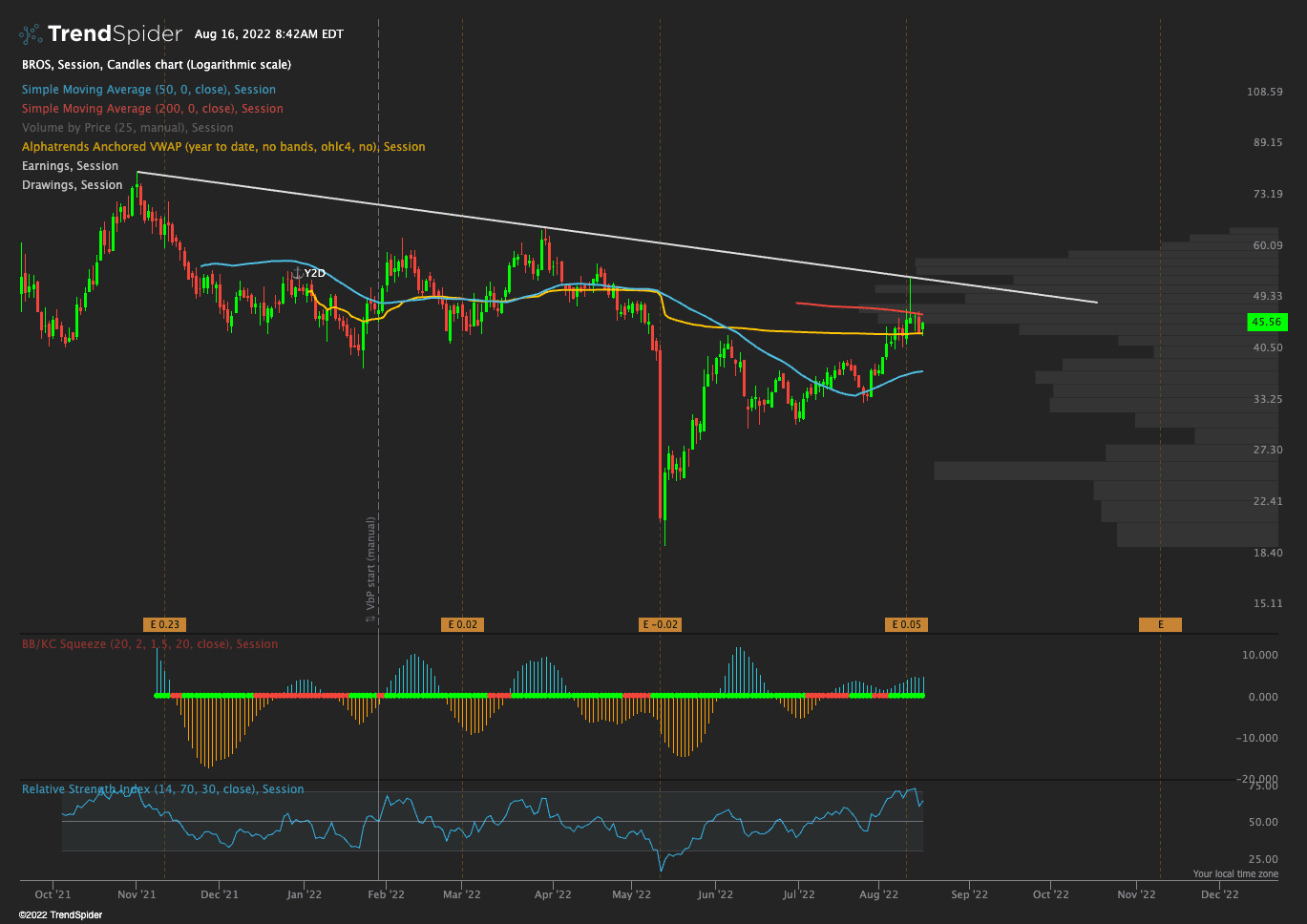Select Simple Moving Average 200 indicator label

[x=153, y=109]
